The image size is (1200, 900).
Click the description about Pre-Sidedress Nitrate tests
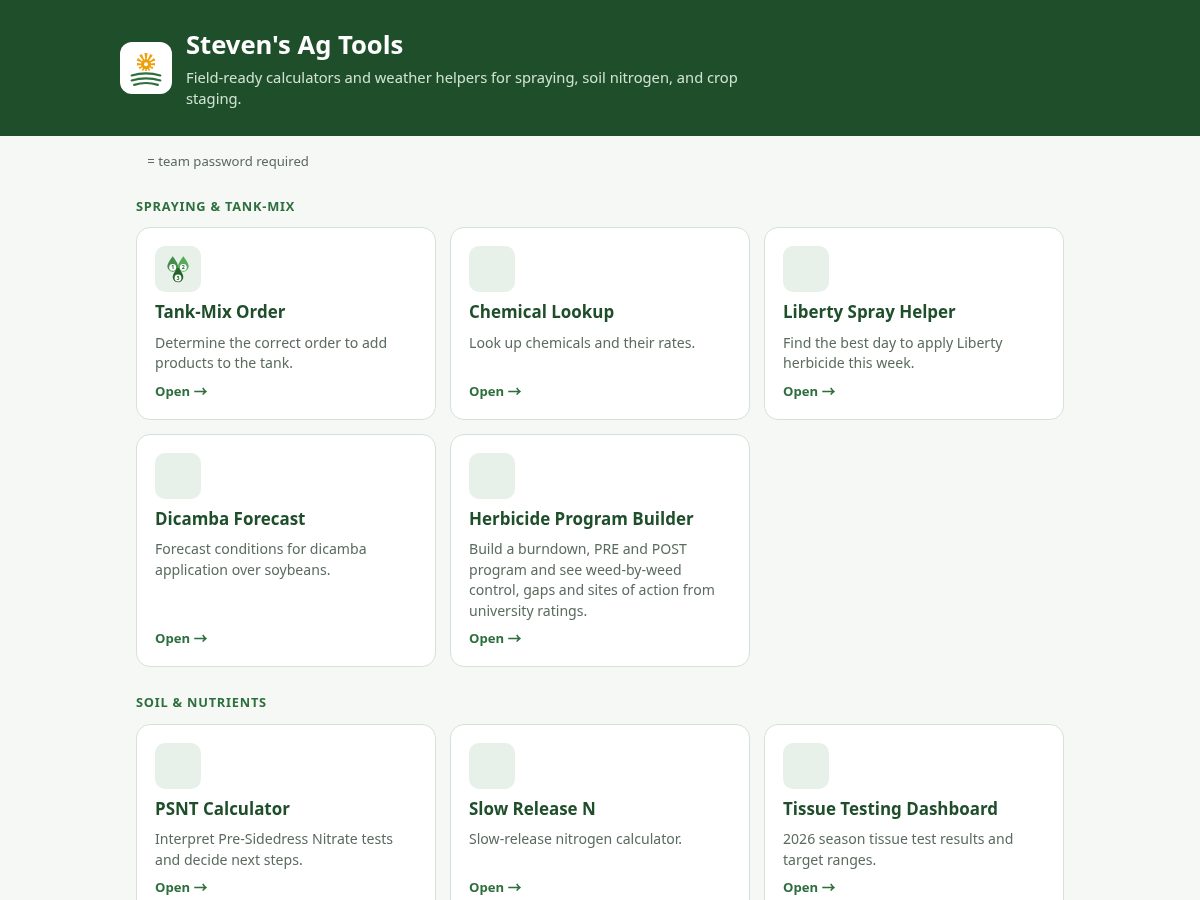(274, 849)
